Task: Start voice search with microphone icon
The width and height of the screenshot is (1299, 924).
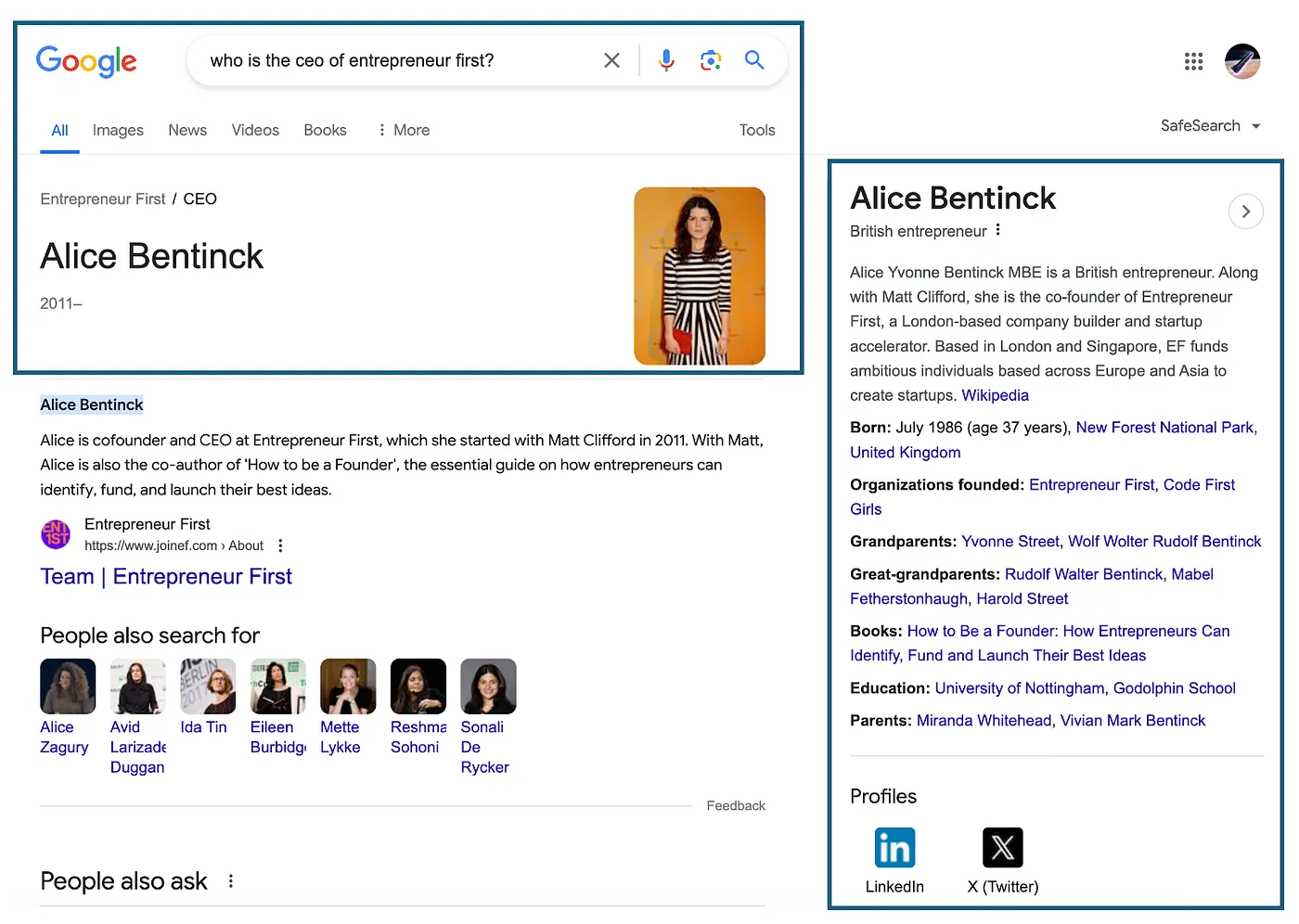Action: point(666,60)
